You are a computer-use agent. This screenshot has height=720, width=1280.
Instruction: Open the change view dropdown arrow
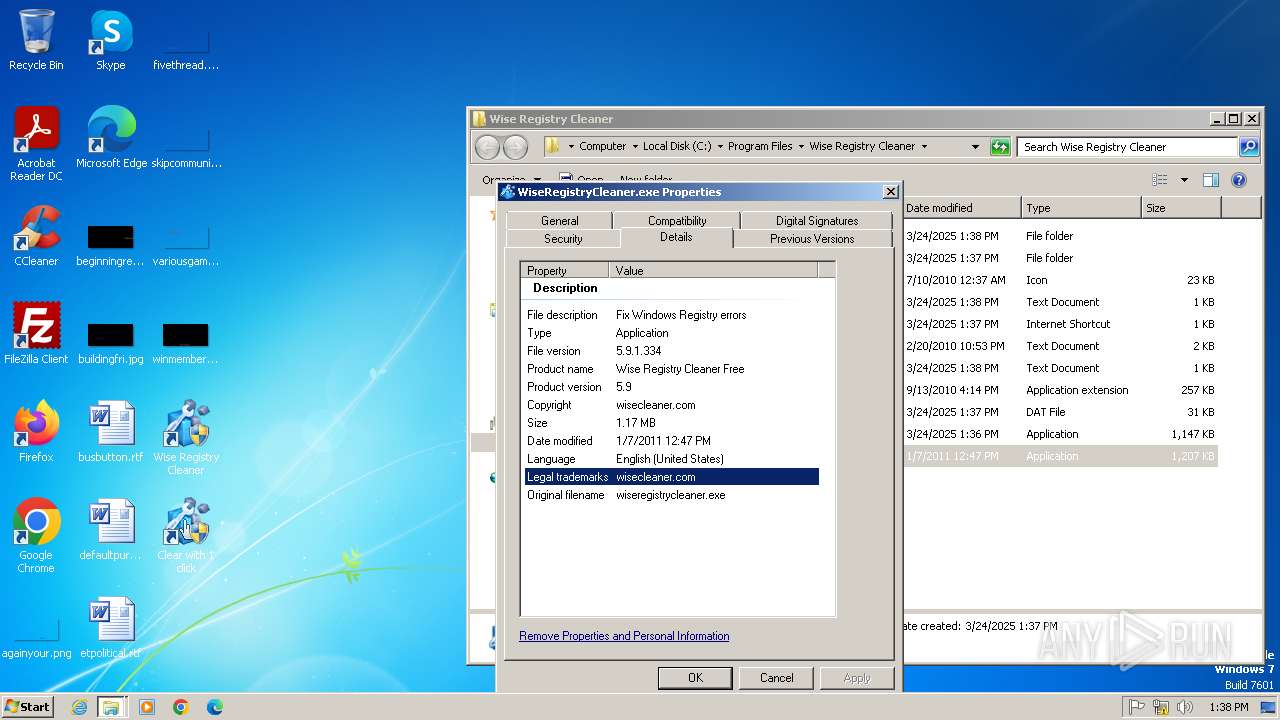(1184, 180)
